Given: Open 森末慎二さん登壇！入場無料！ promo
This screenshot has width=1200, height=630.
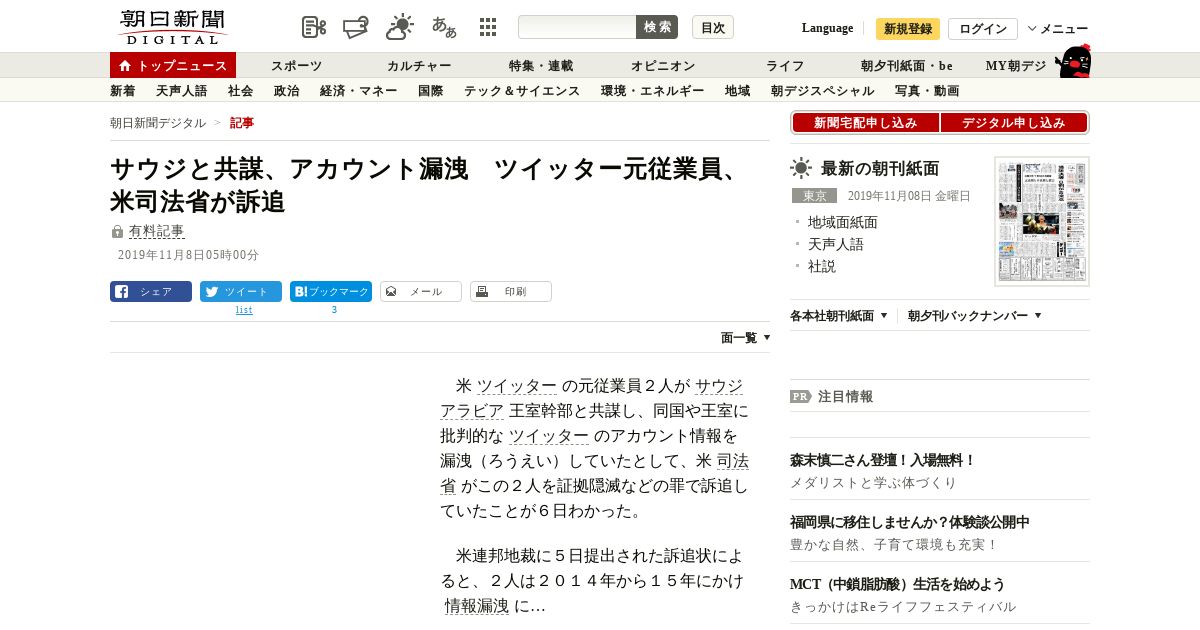Looking at the screenshot, I should (883, 461).
